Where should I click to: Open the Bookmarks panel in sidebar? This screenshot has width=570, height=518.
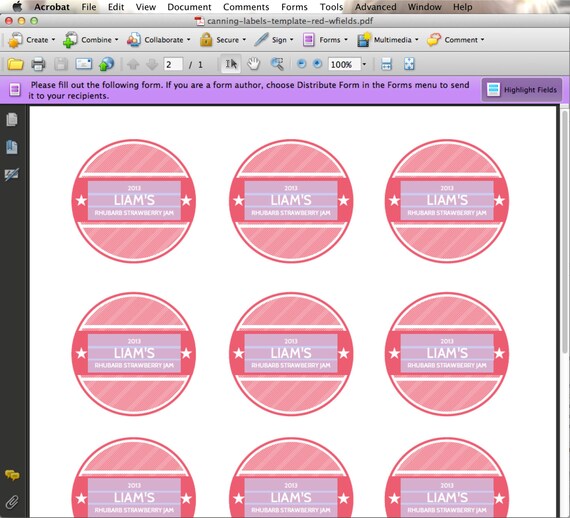pyautogui.click(x=12, y=147)
